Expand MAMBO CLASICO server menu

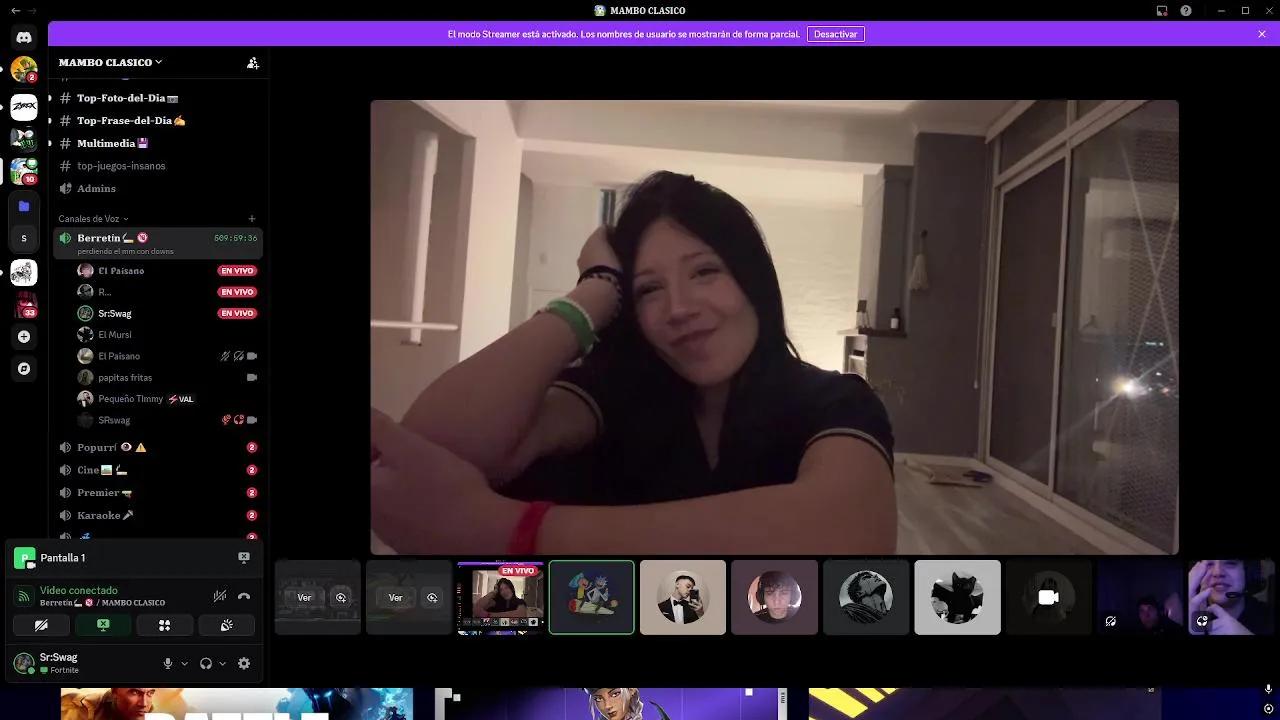[x=111, y=62]
